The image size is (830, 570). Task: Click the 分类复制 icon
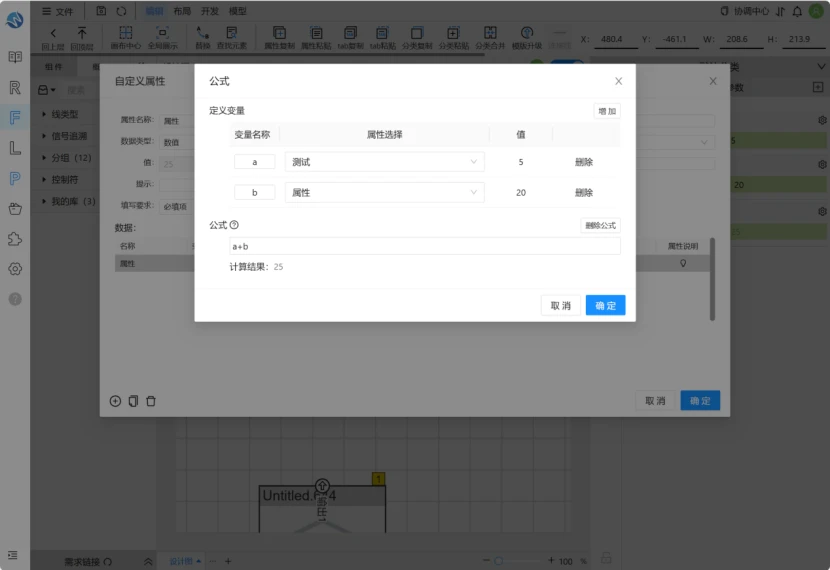point(417,33)
